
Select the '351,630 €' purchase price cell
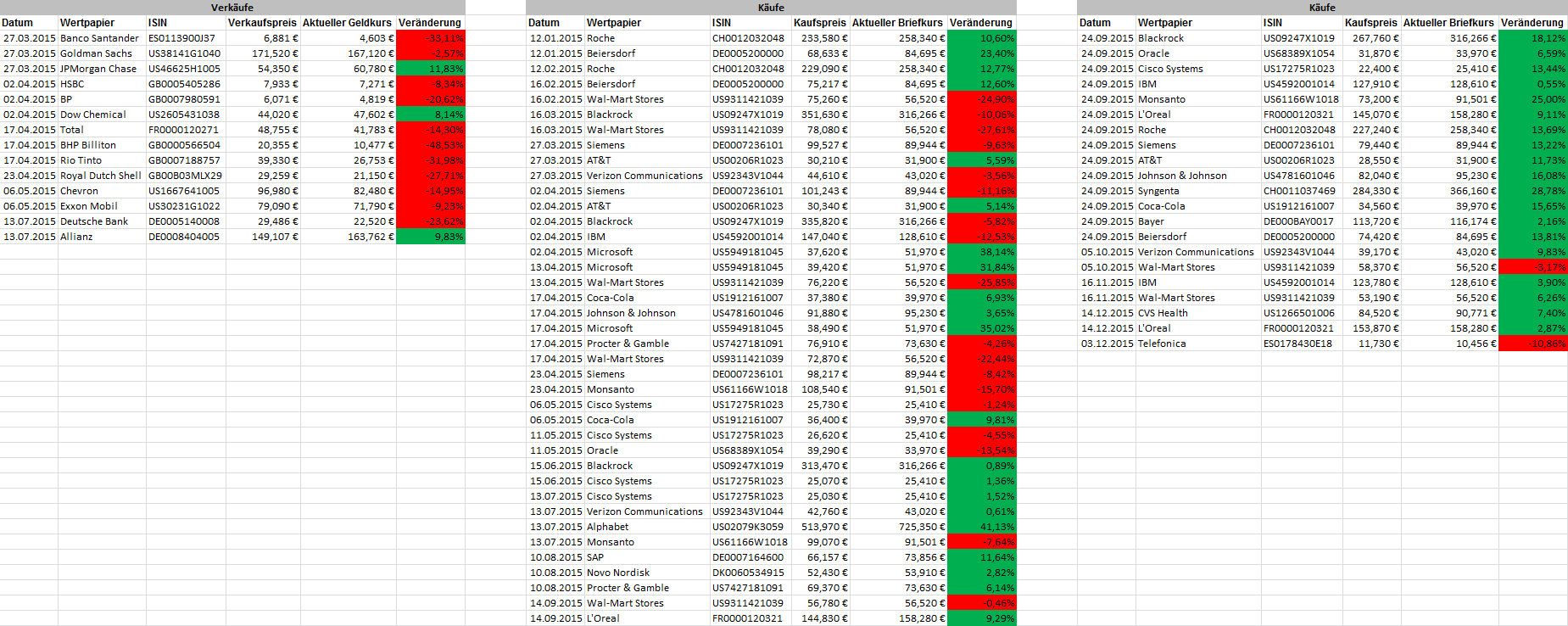click(x=820, y=115)
